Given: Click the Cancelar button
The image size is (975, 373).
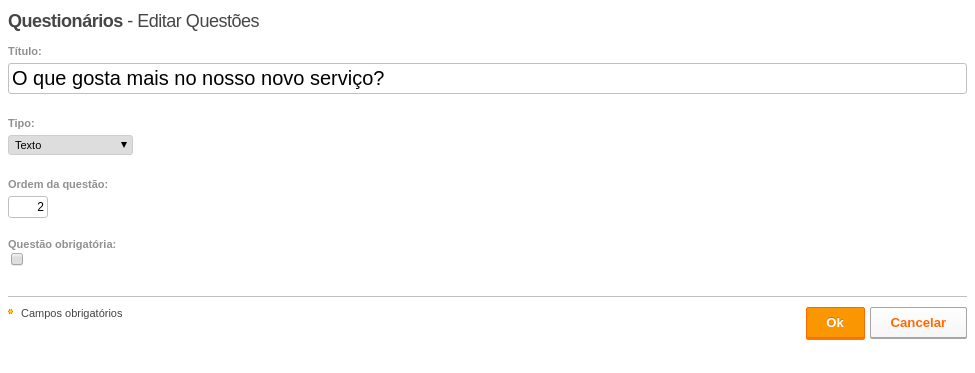Looking at the screenshot, I should point(918,323).
